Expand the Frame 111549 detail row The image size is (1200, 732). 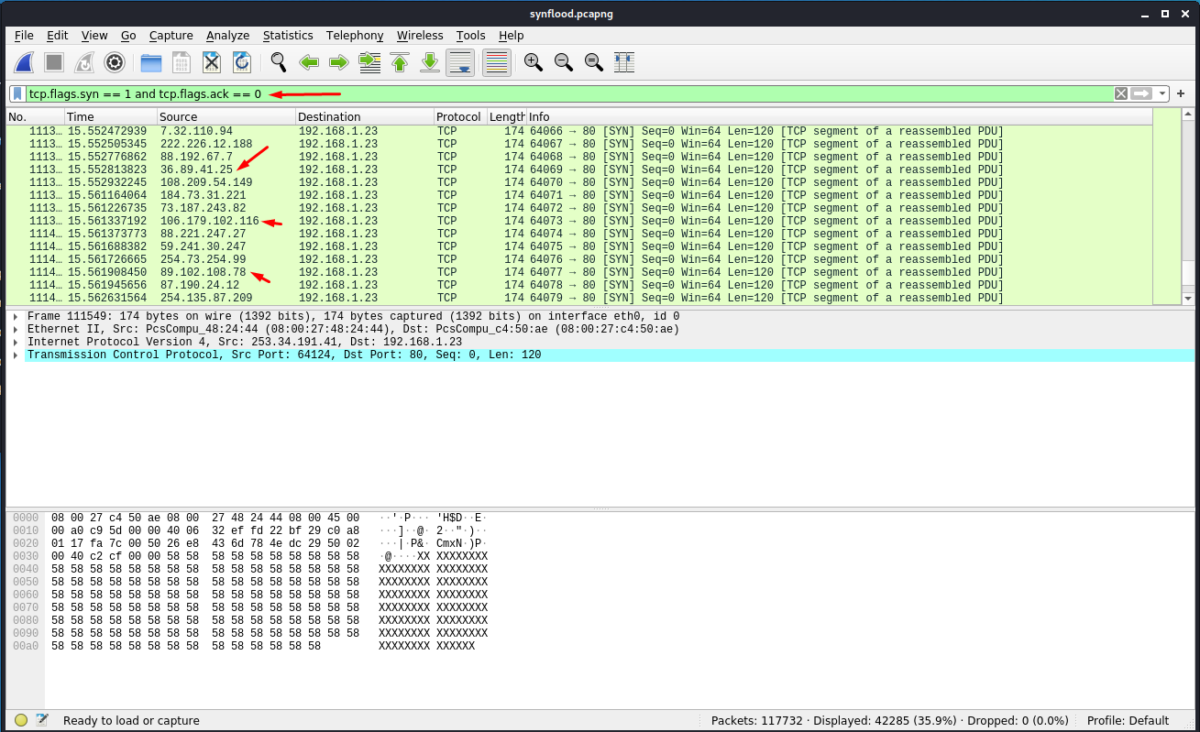[x=15, y=316]
